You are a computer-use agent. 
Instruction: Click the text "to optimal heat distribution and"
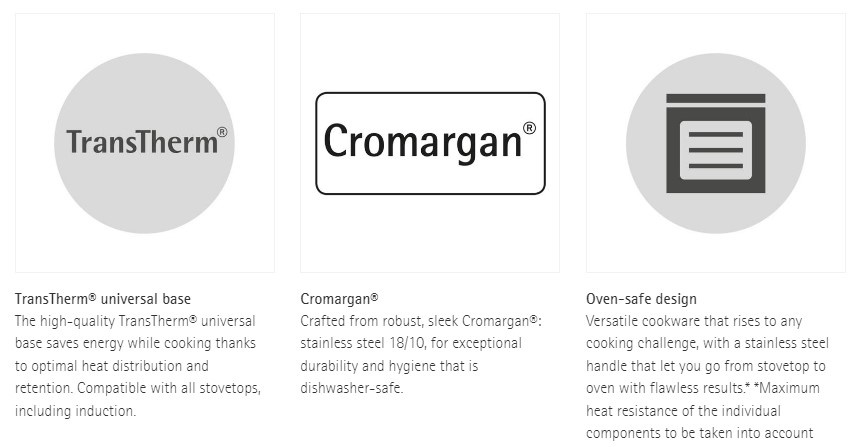112,366
